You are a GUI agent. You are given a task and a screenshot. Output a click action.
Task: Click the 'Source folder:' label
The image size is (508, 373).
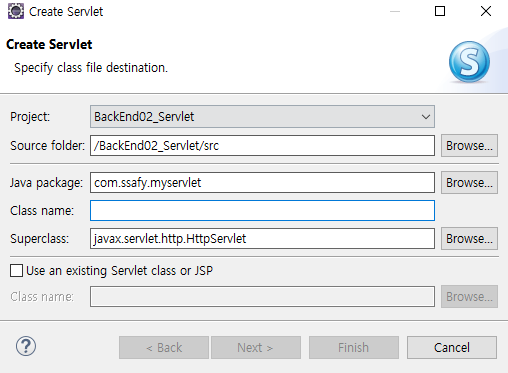point(48,146)
